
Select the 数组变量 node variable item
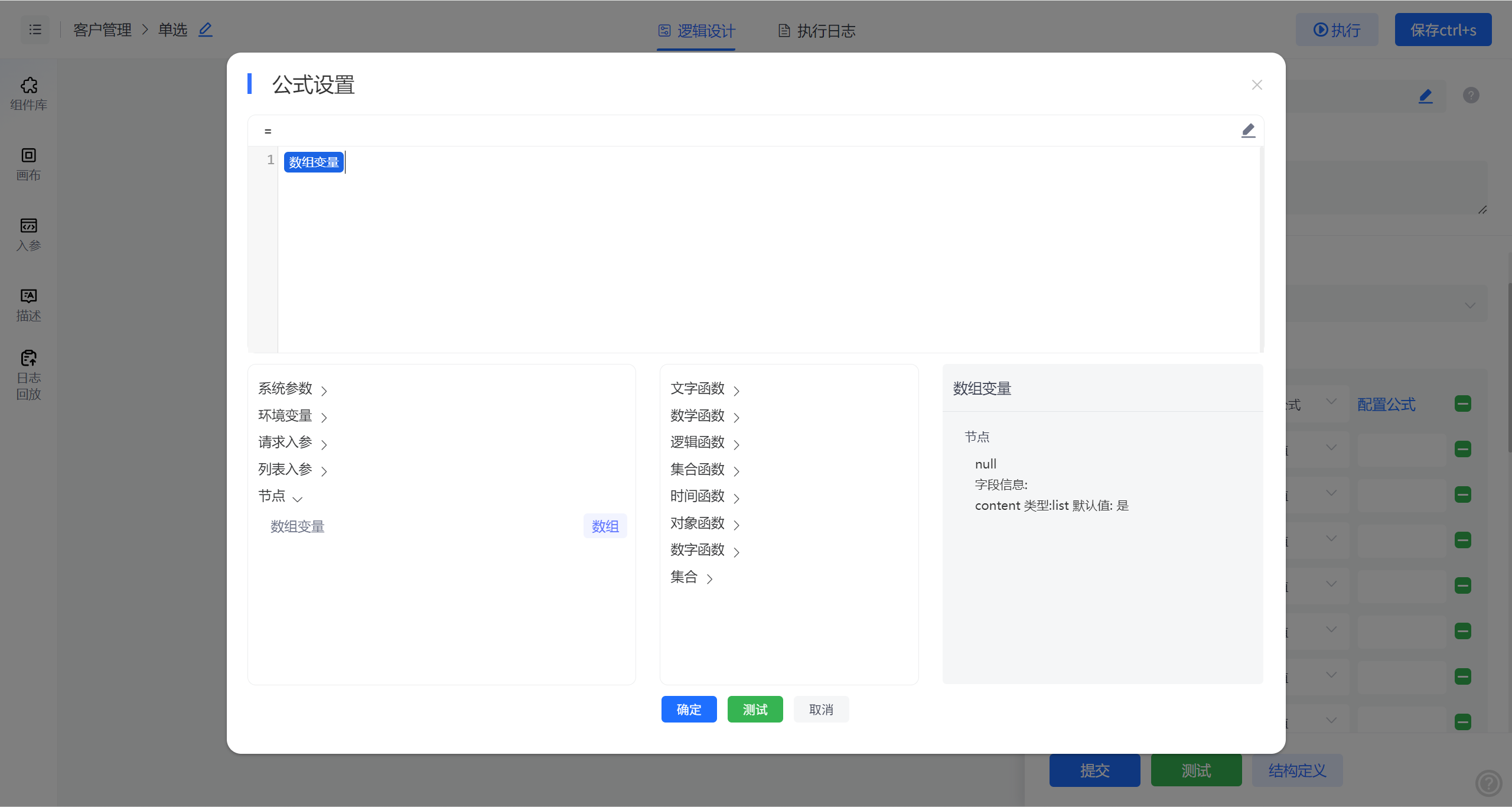pos(298,526)
